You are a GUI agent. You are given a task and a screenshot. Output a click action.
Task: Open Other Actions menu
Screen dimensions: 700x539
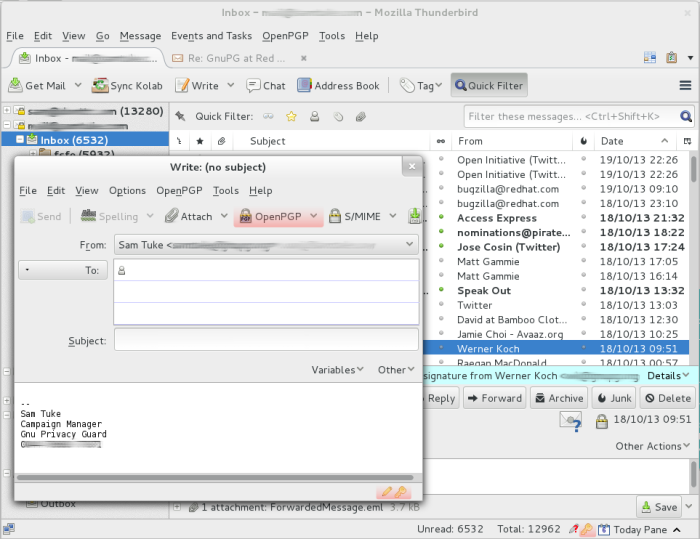coord(653,446)
